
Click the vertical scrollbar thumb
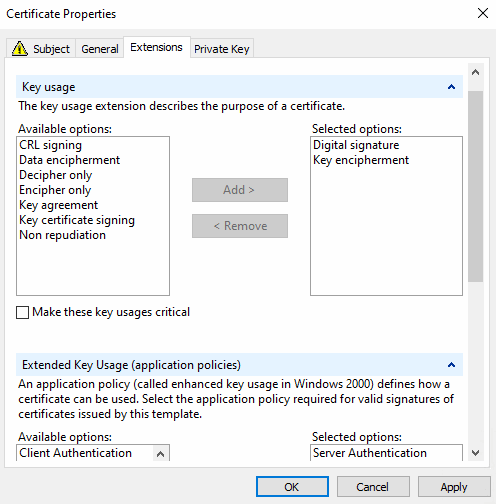[x=475, y=187]
